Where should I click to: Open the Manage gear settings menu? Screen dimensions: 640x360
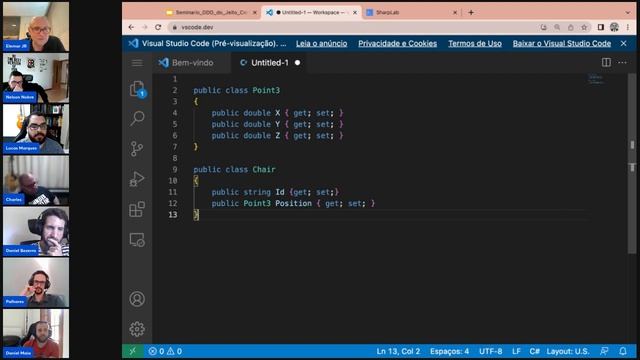(x=137, y=329)
